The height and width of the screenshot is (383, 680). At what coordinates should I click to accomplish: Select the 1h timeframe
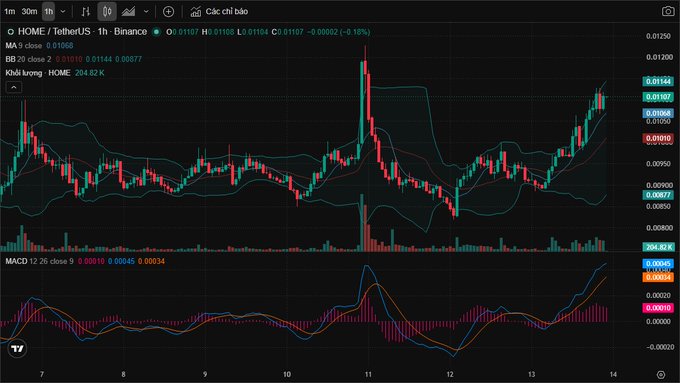click(x=49, y=12)
